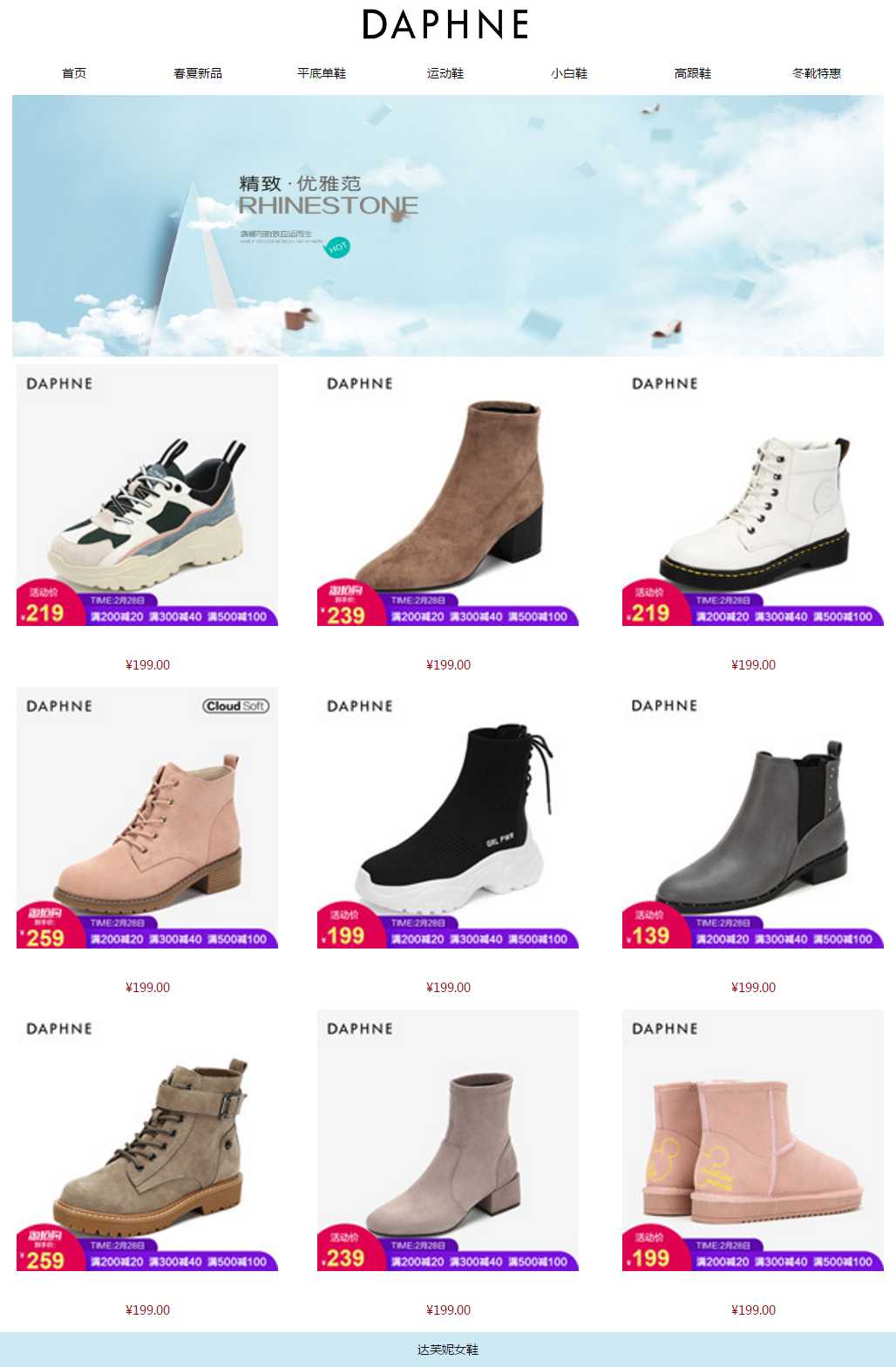The height and width of the screenshot is (1367, 896).
Task: Click price ¥199.00 under taupe ankle boot
Action: [448, 1310]
